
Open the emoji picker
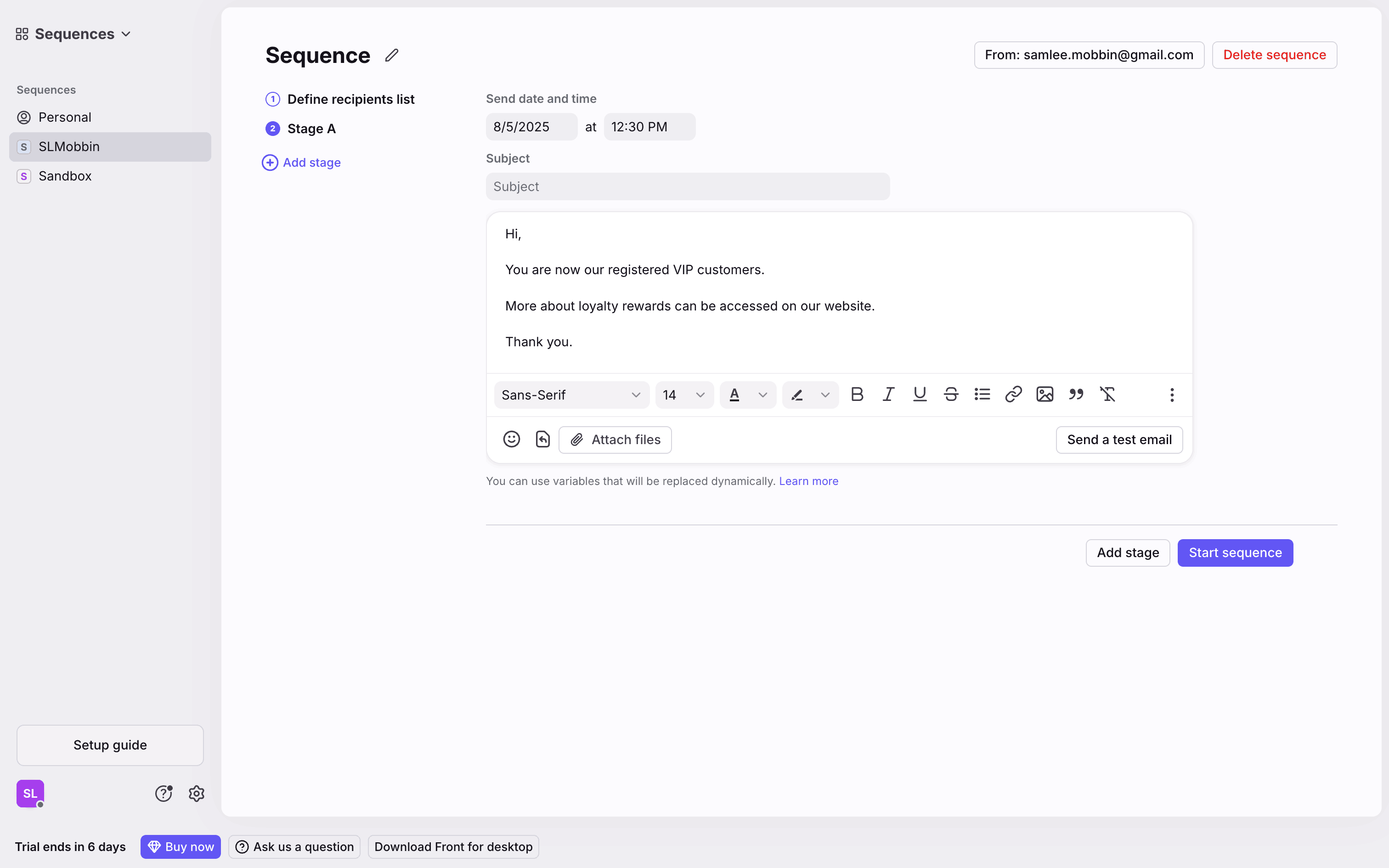tap(511, 439)
